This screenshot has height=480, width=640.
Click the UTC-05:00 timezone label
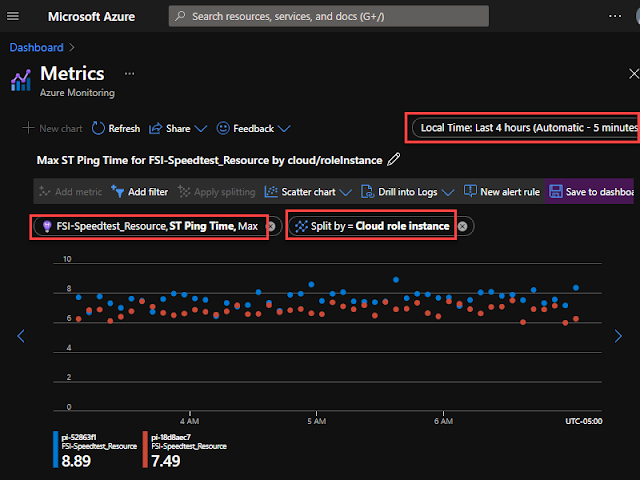(x=583, y=421)
